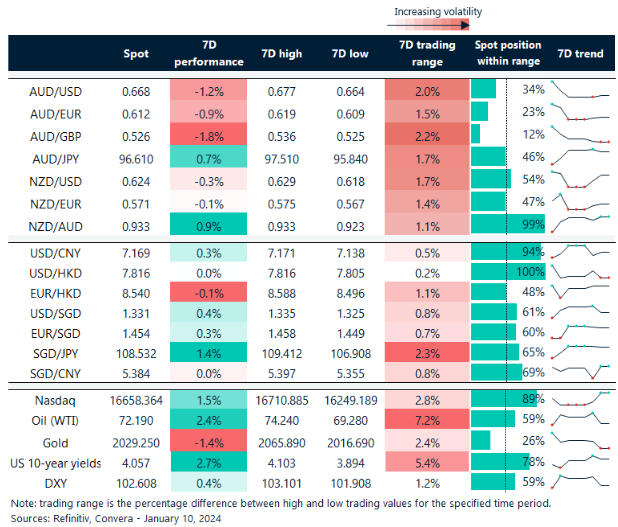Click the Nasdaq 7D trend sparkline
This screenshot has height=527, width=618.
click(x=581, y=398)
